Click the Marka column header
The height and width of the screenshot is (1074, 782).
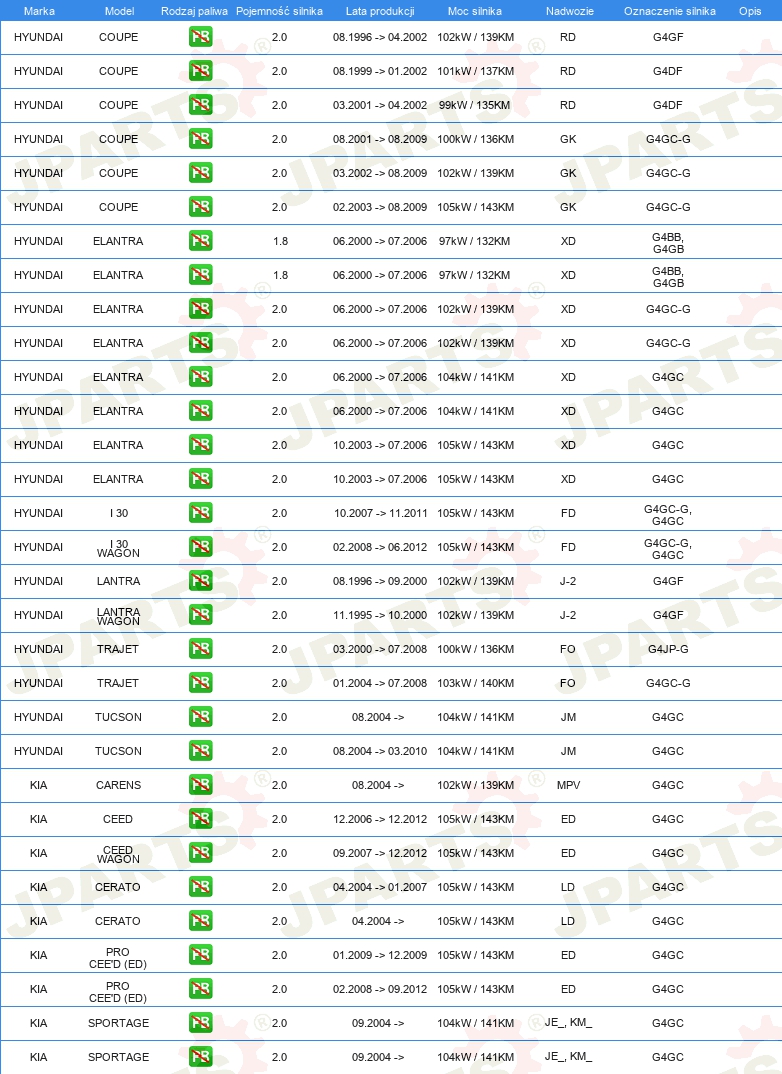click(39, 11)
